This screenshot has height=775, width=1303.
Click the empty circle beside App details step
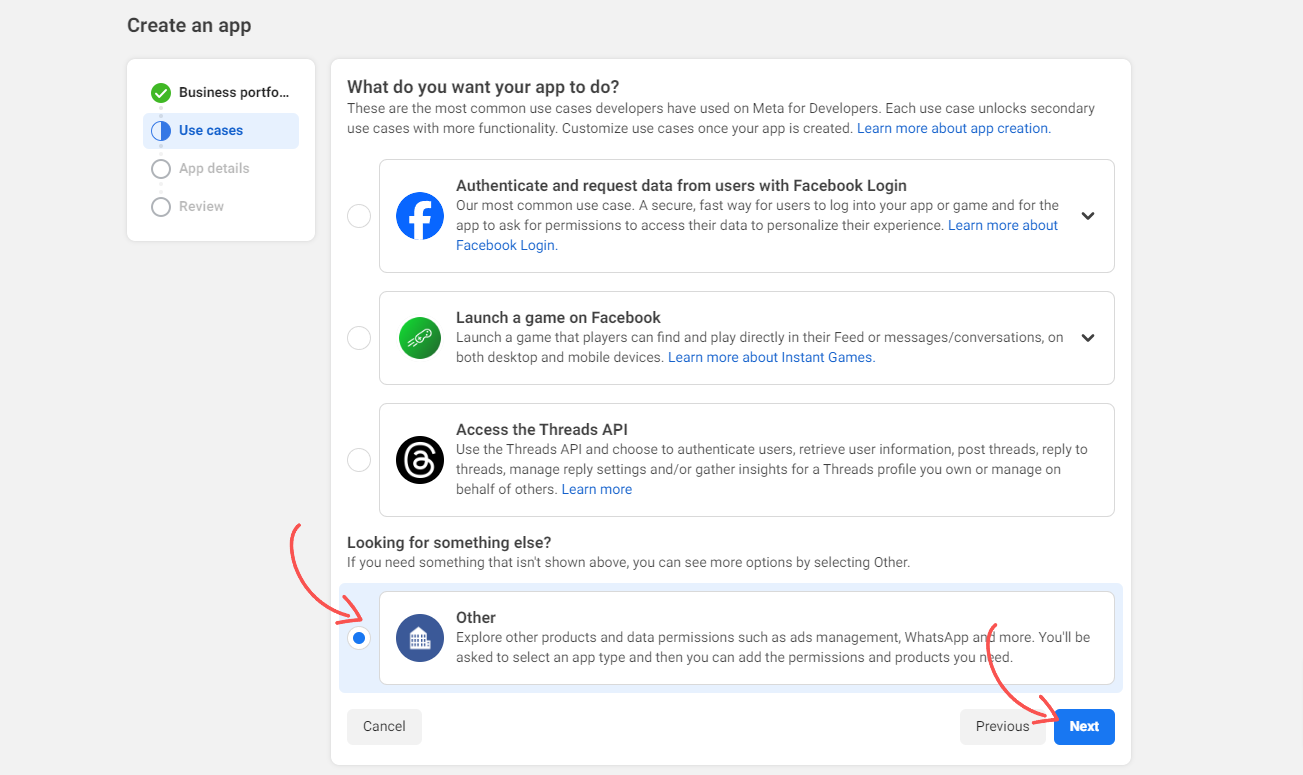click(161, 168)
